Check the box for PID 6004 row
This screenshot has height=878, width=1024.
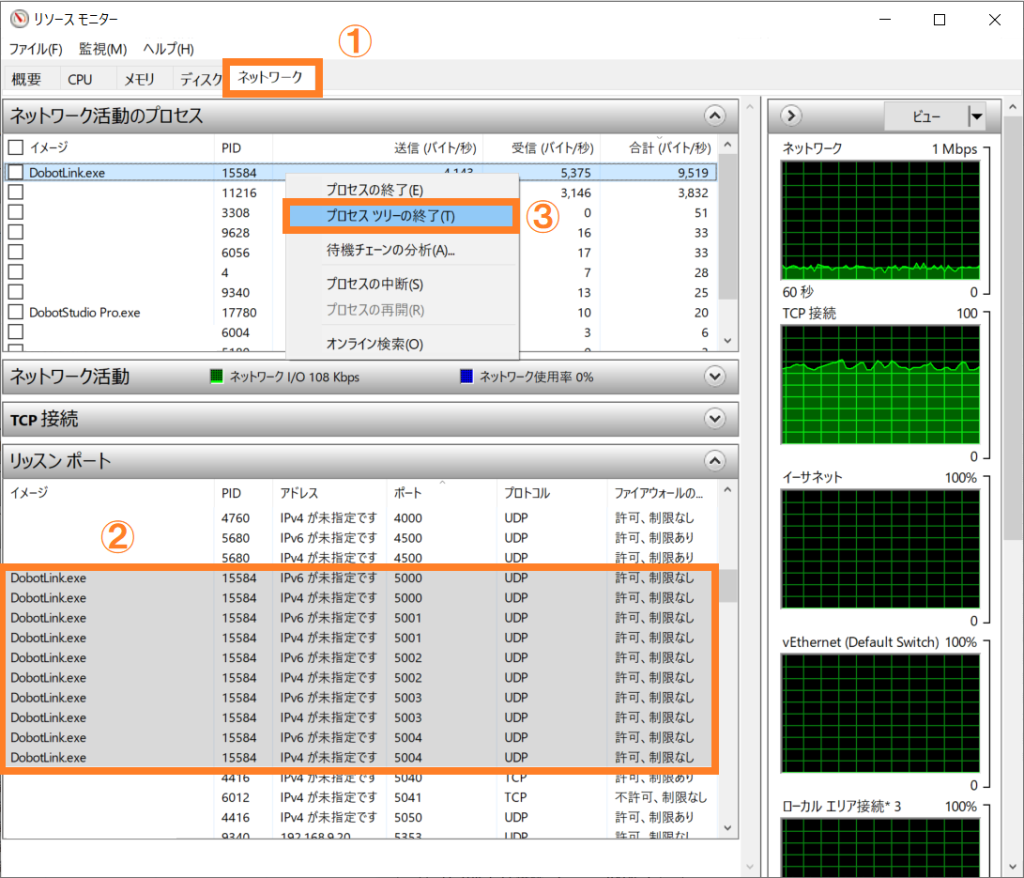pos(16,332)
